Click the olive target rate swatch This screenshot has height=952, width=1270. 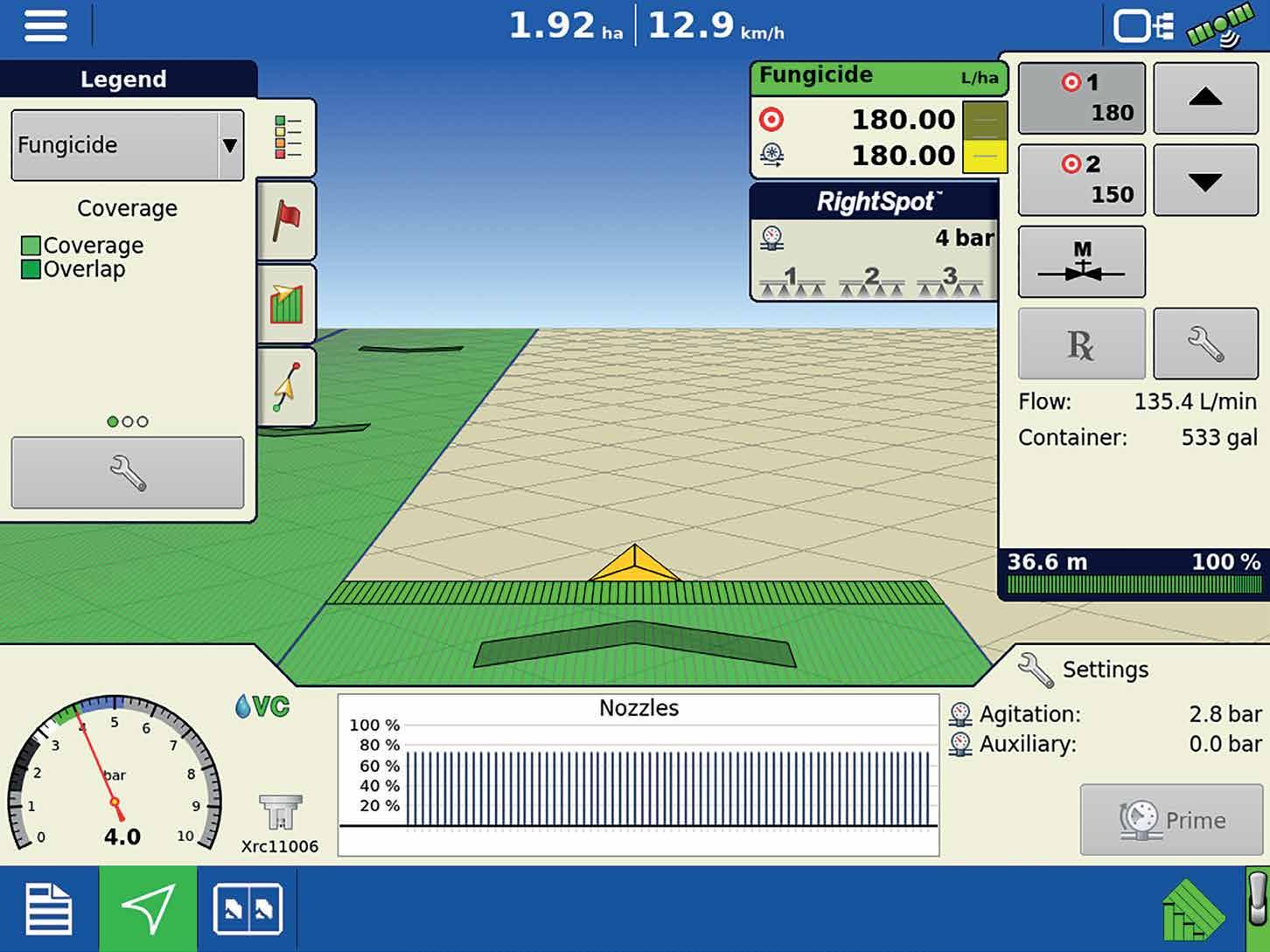(985, 120)
